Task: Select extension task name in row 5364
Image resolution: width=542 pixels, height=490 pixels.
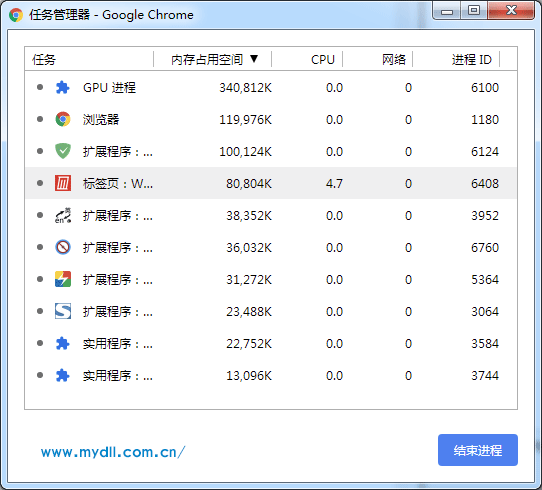Action: 118,280
